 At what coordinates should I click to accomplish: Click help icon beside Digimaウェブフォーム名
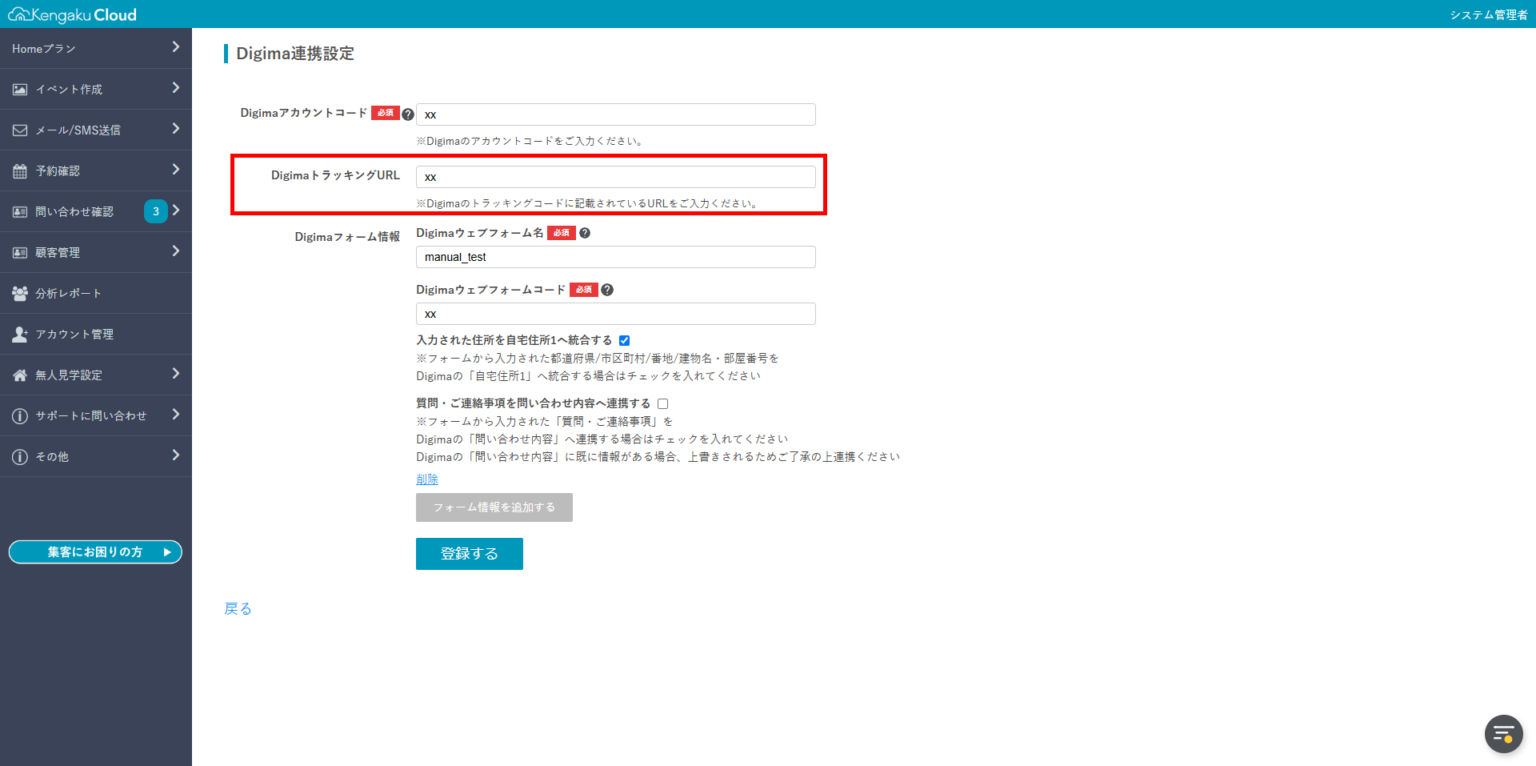(x=585, y=233)
